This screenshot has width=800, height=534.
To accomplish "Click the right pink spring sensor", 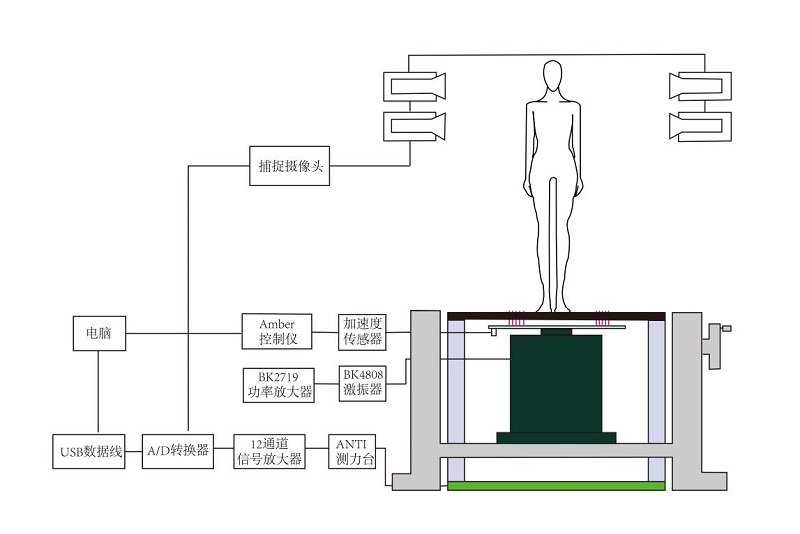I will 602,318.
